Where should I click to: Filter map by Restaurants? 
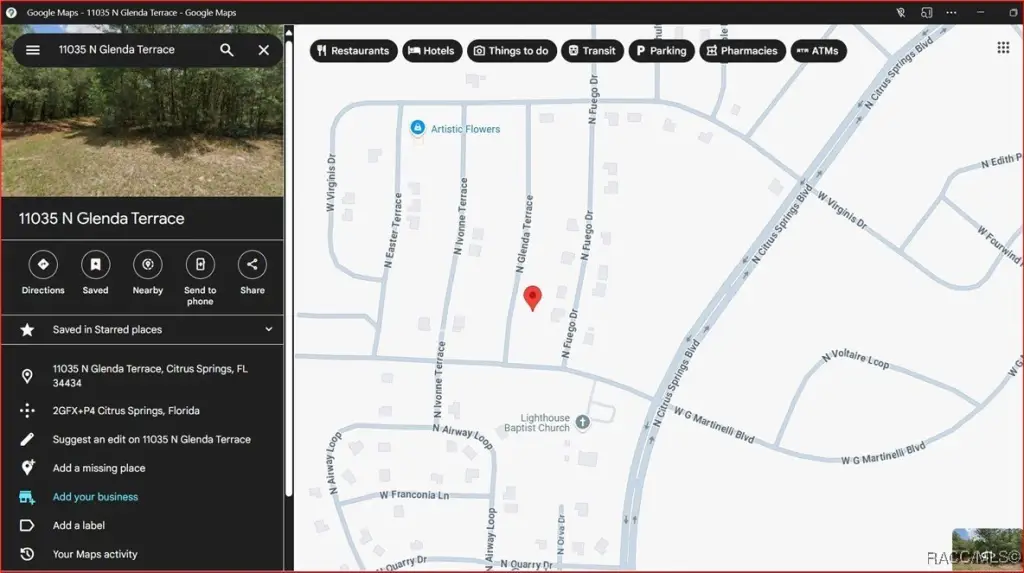(354, 51)
